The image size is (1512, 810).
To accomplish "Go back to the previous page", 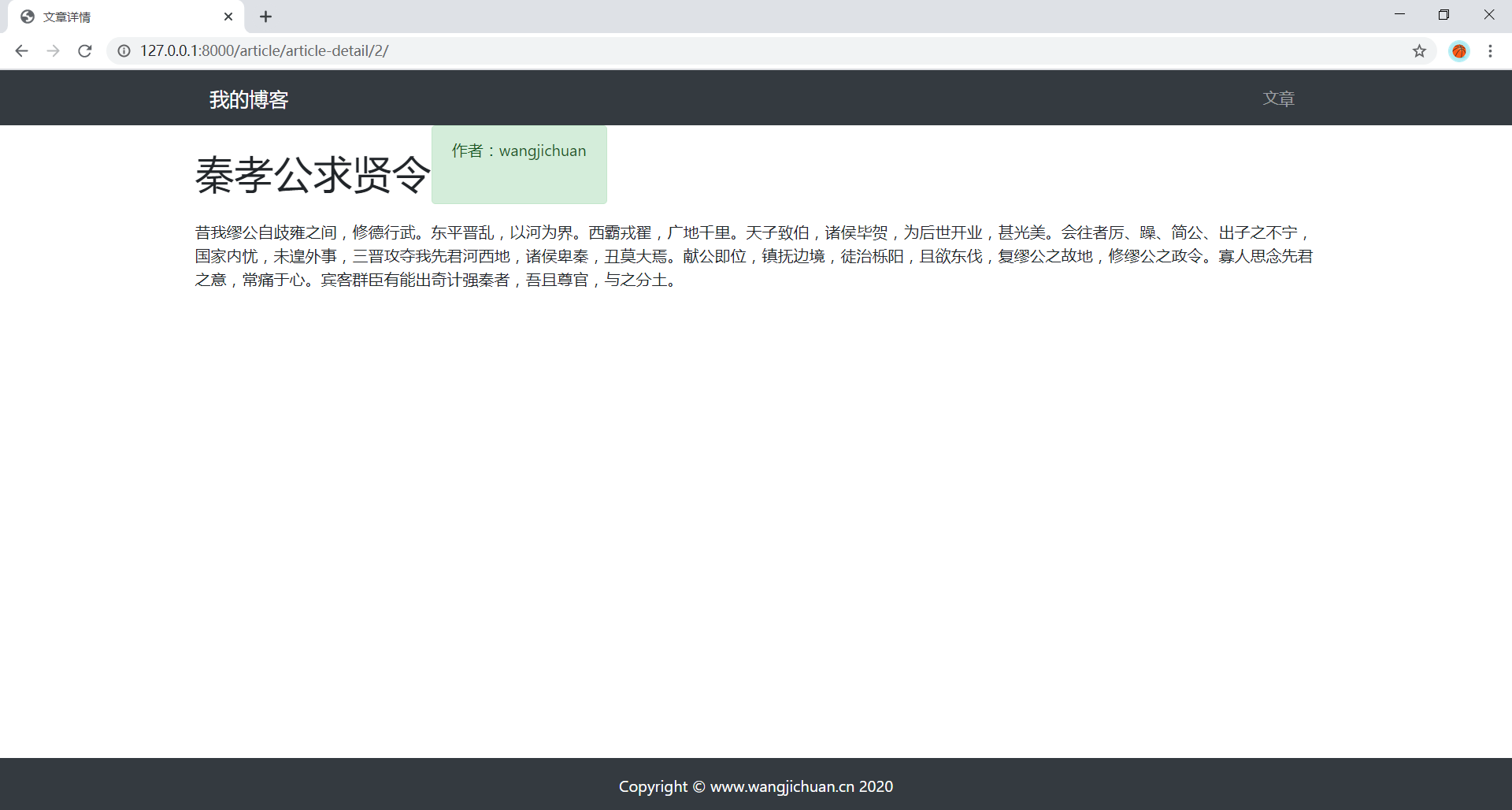I will (21, 51).
